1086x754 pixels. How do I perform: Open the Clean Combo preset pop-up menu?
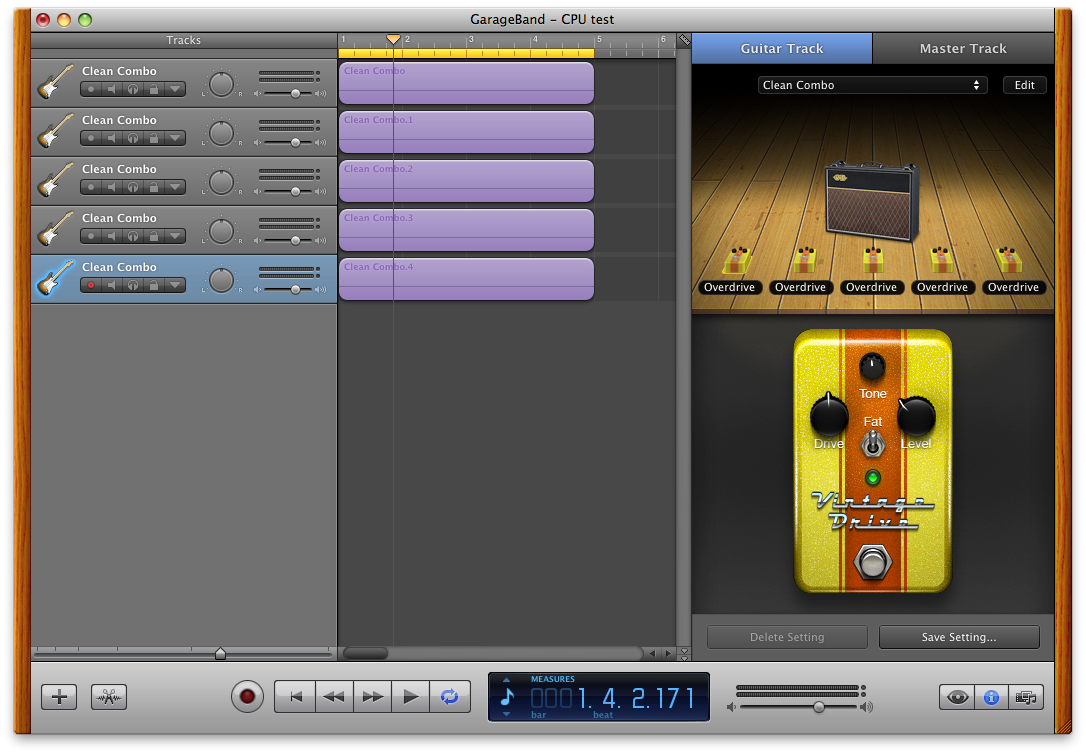tap(872, 85)
